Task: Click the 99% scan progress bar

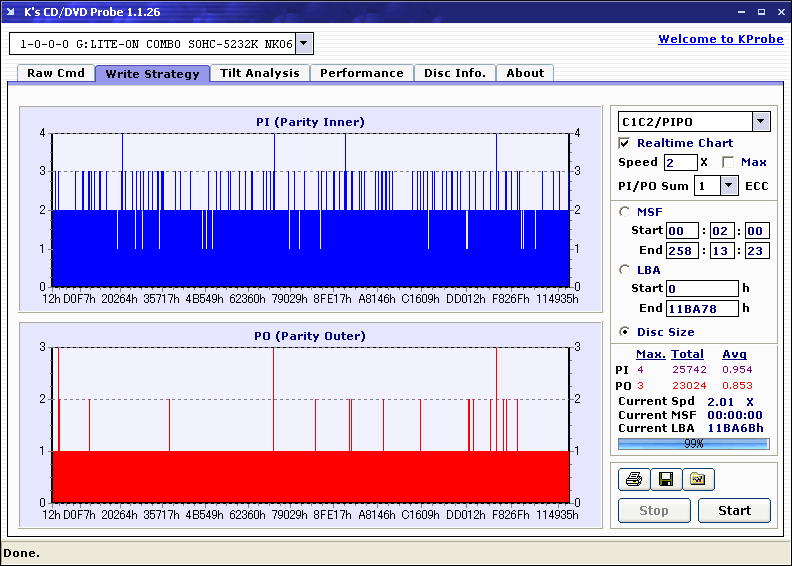Action: tap(693, 443)
